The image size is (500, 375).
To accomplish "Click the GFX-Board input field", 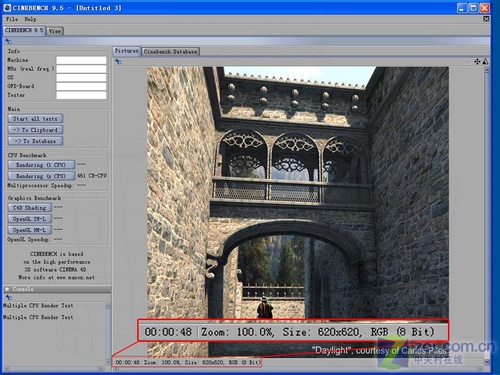I will point(81,86).
